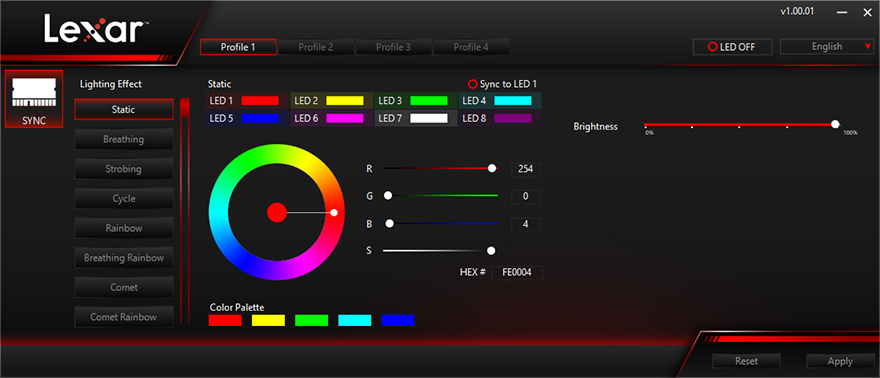Activate the Comet Rainbow effect
880x378 pixels.
[x=123, y=317]
